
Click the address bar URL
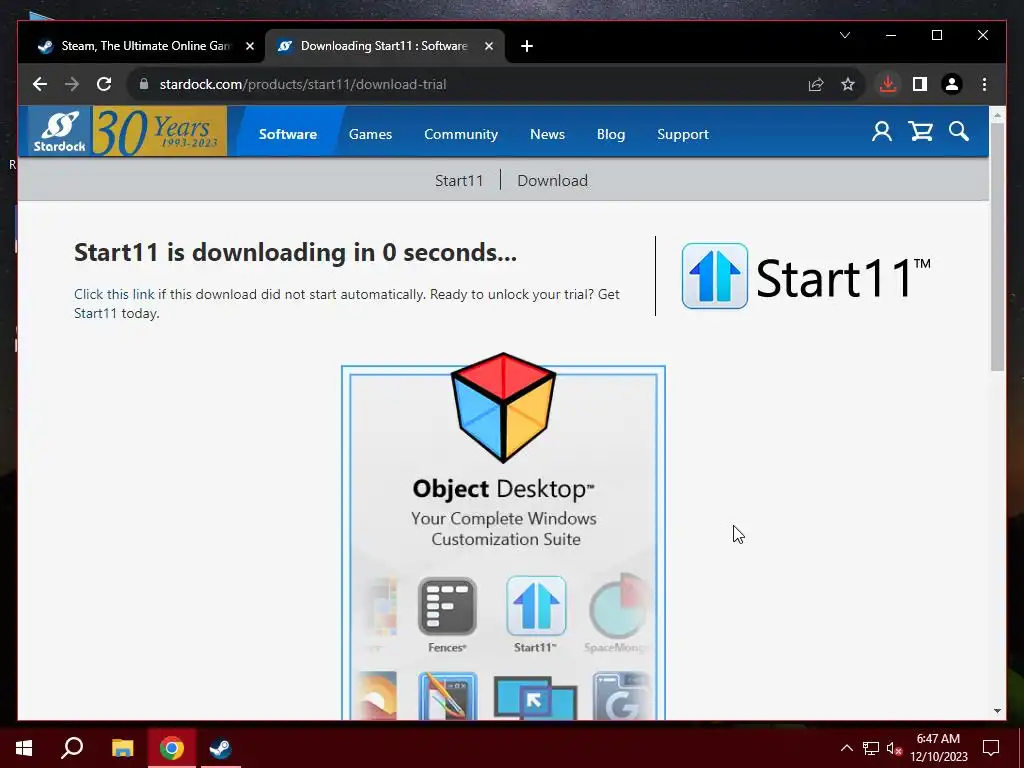(302, 84)
